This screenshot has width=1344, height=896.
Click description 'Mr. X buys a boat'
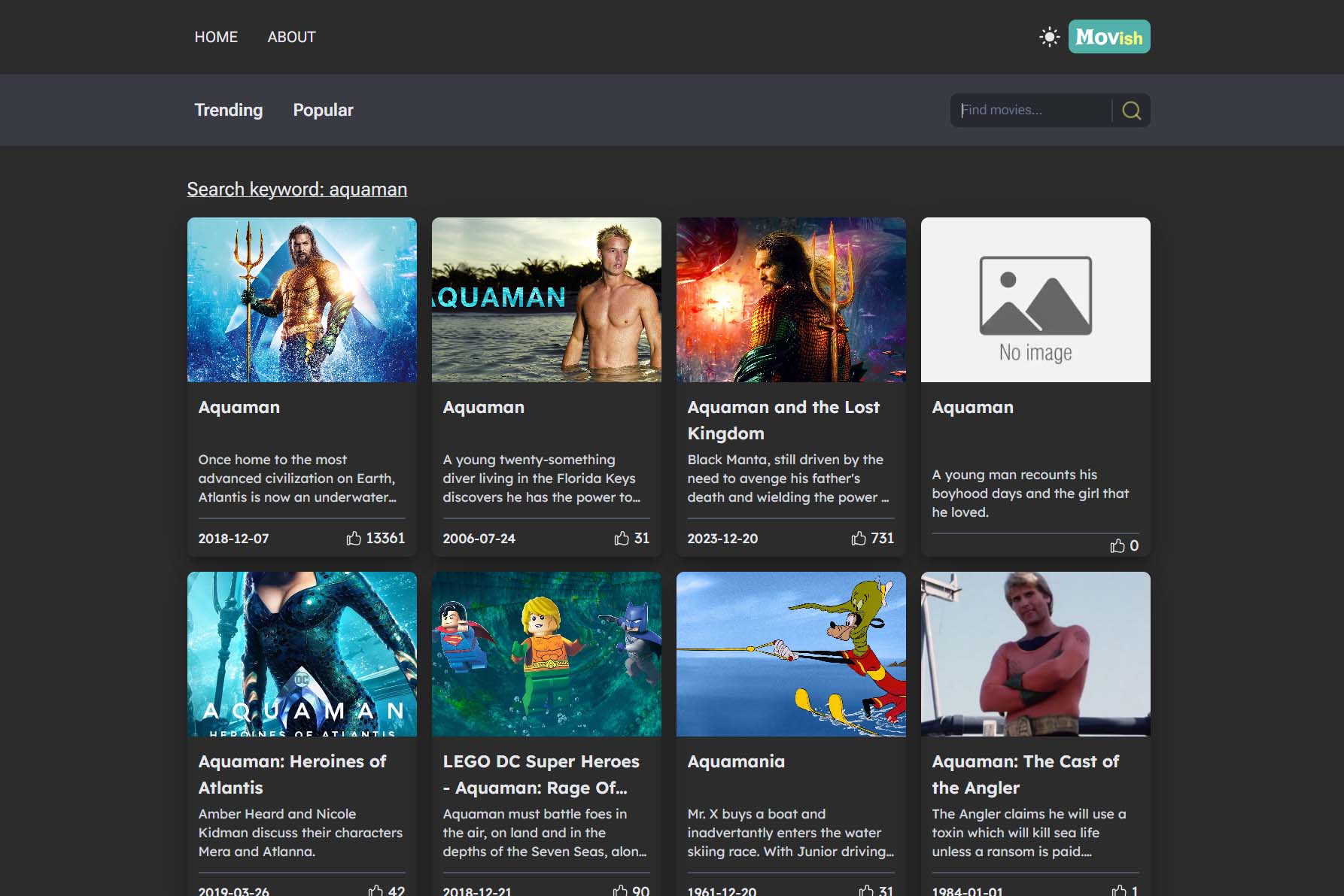click(x=790, y=833)
